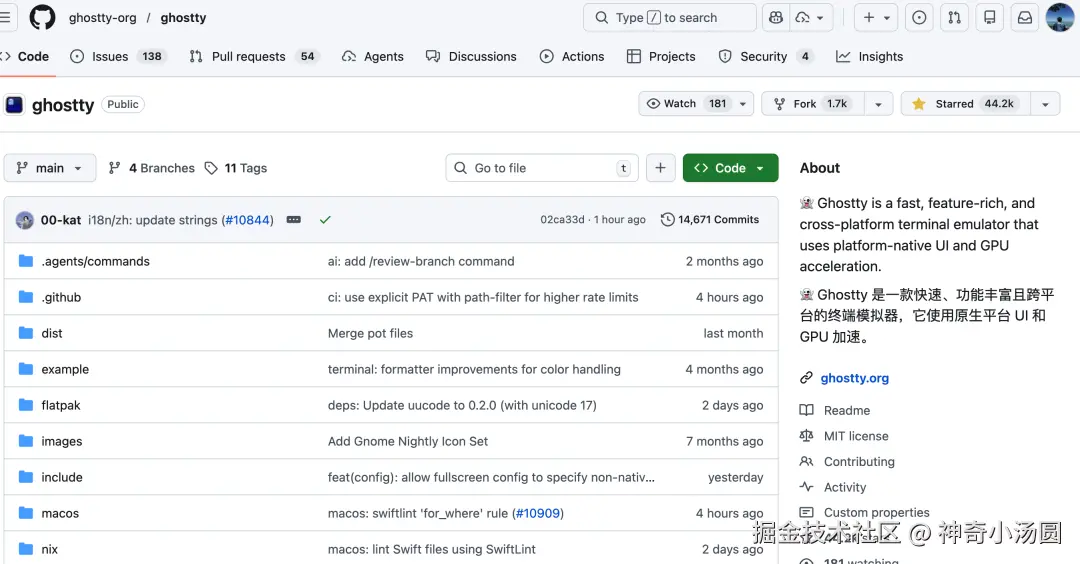Switch to the Insights tab

(869, 56)
